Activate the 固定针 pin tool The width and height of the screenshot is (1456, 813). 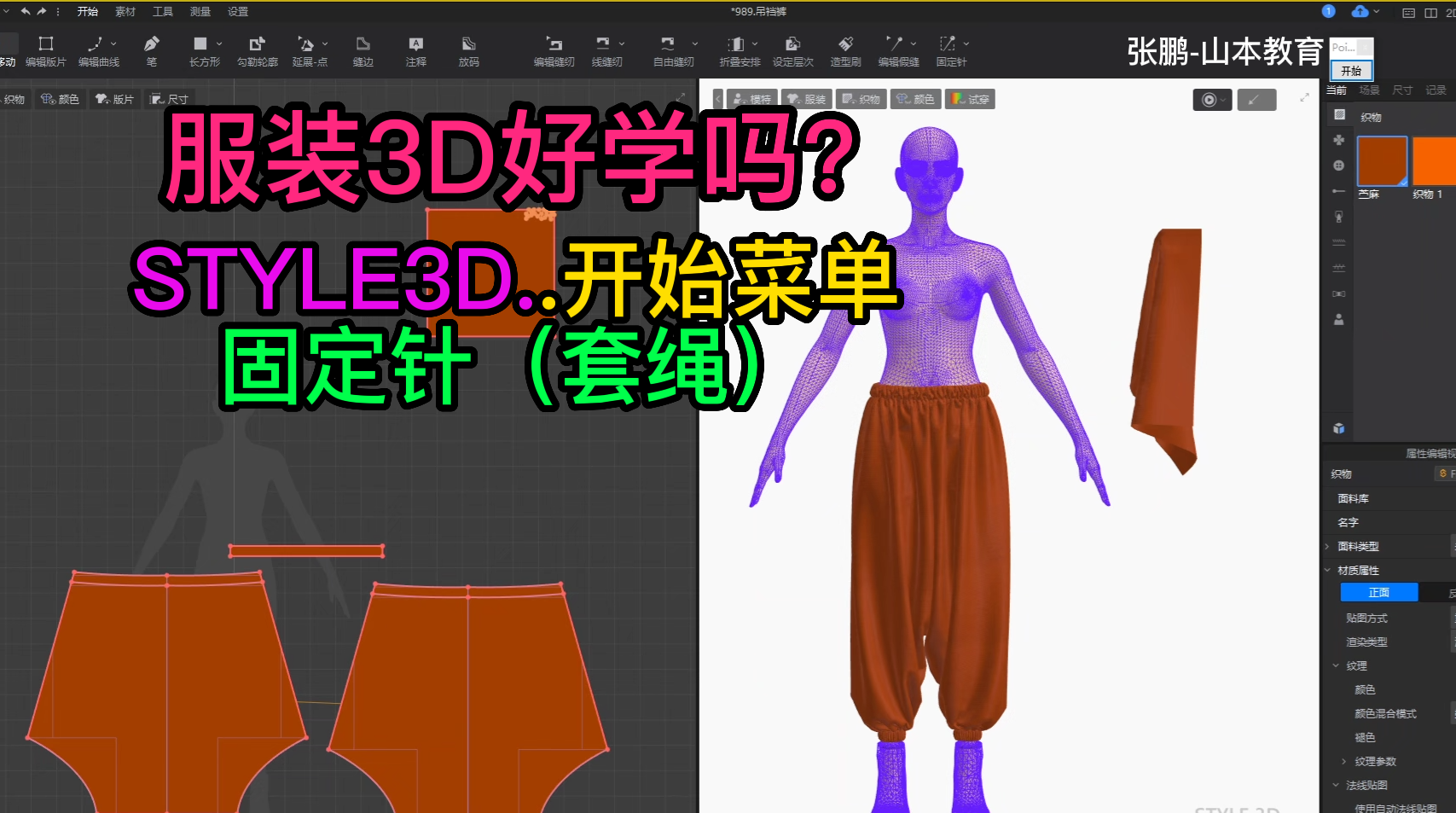pyautogui.click(x=950, y=51)
